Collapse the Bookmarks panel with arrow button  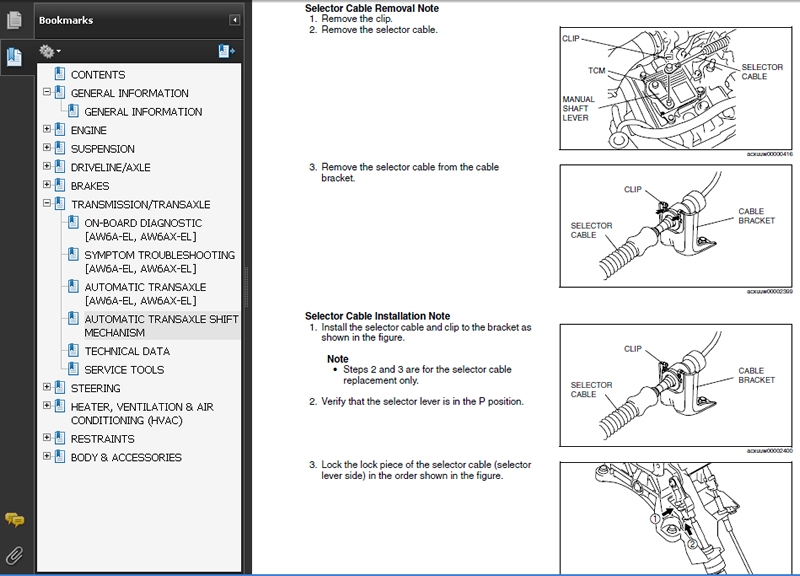[x=235, y=20]
